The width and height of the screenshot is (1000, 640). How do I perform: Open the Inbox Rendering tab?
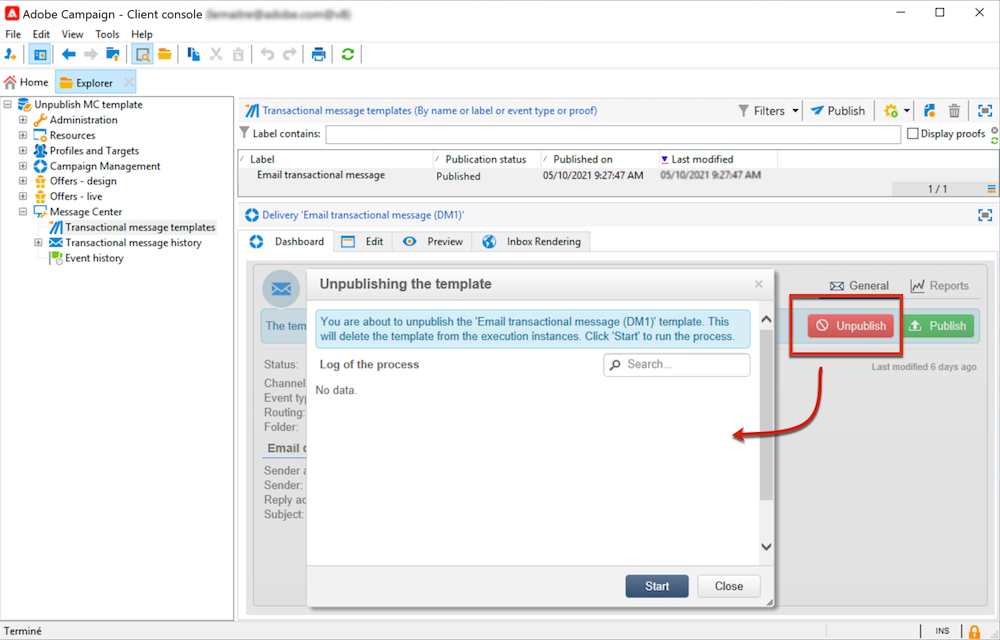(x=532, y=242)
